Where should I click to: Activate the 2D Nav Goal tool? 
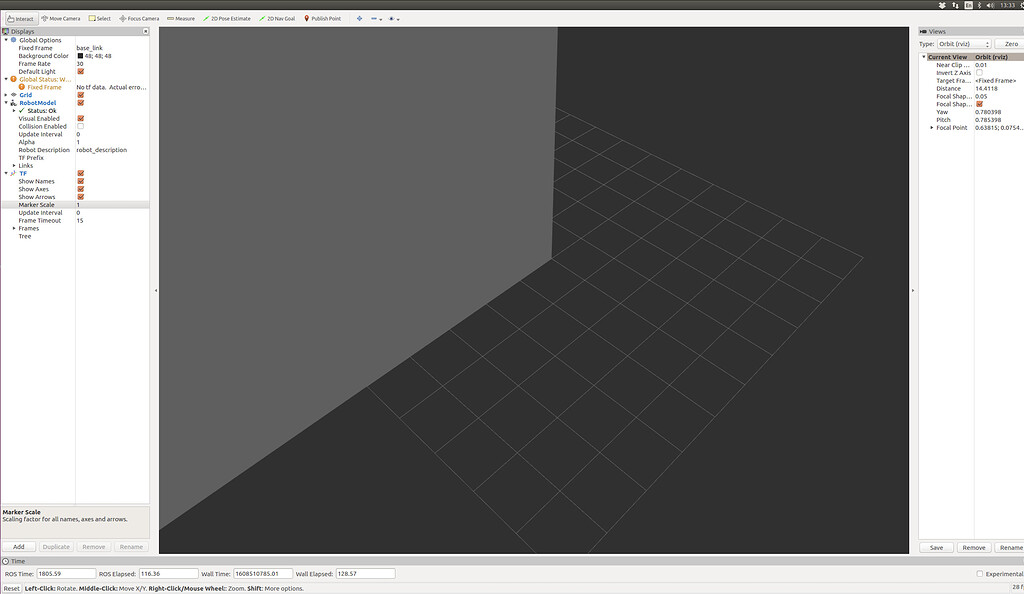point(281,17)
